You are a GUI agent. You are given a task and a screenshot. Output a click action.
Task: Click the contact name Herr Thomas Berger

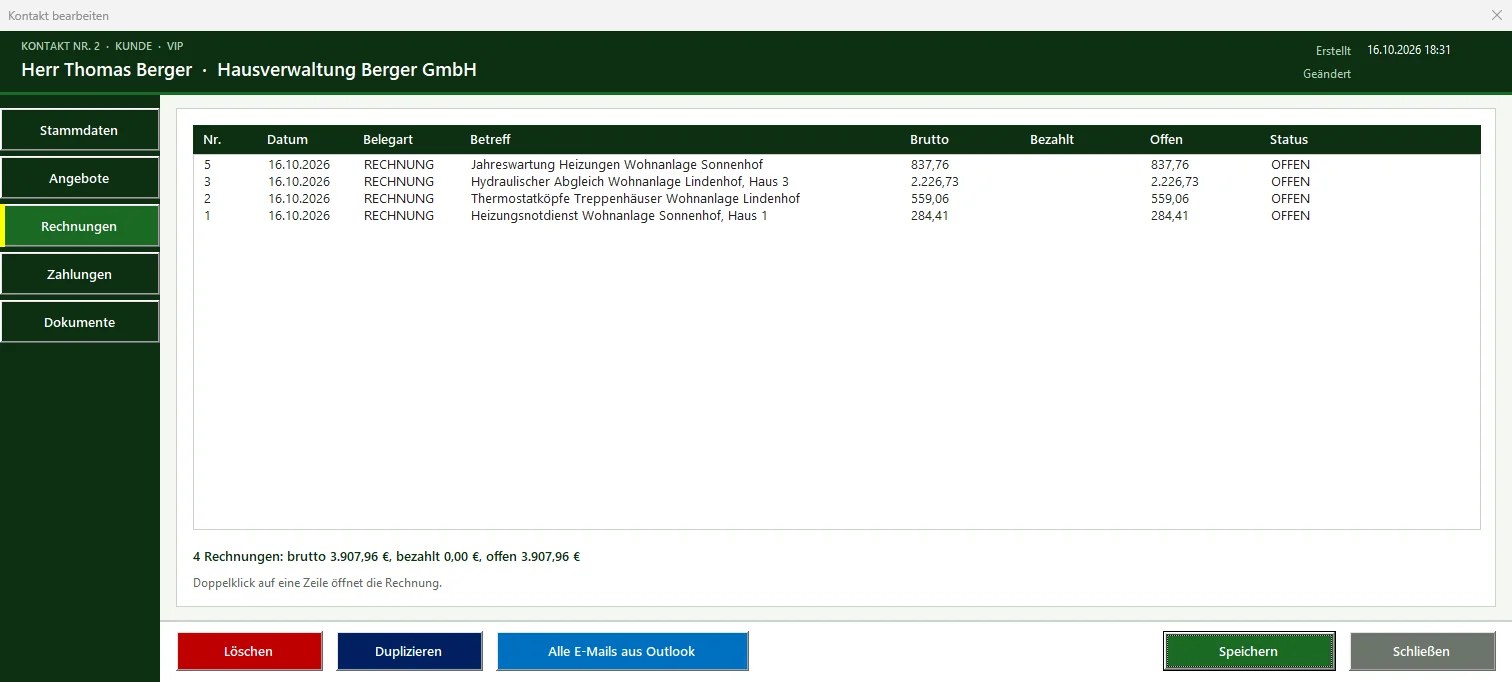click(x=107, y=70)
